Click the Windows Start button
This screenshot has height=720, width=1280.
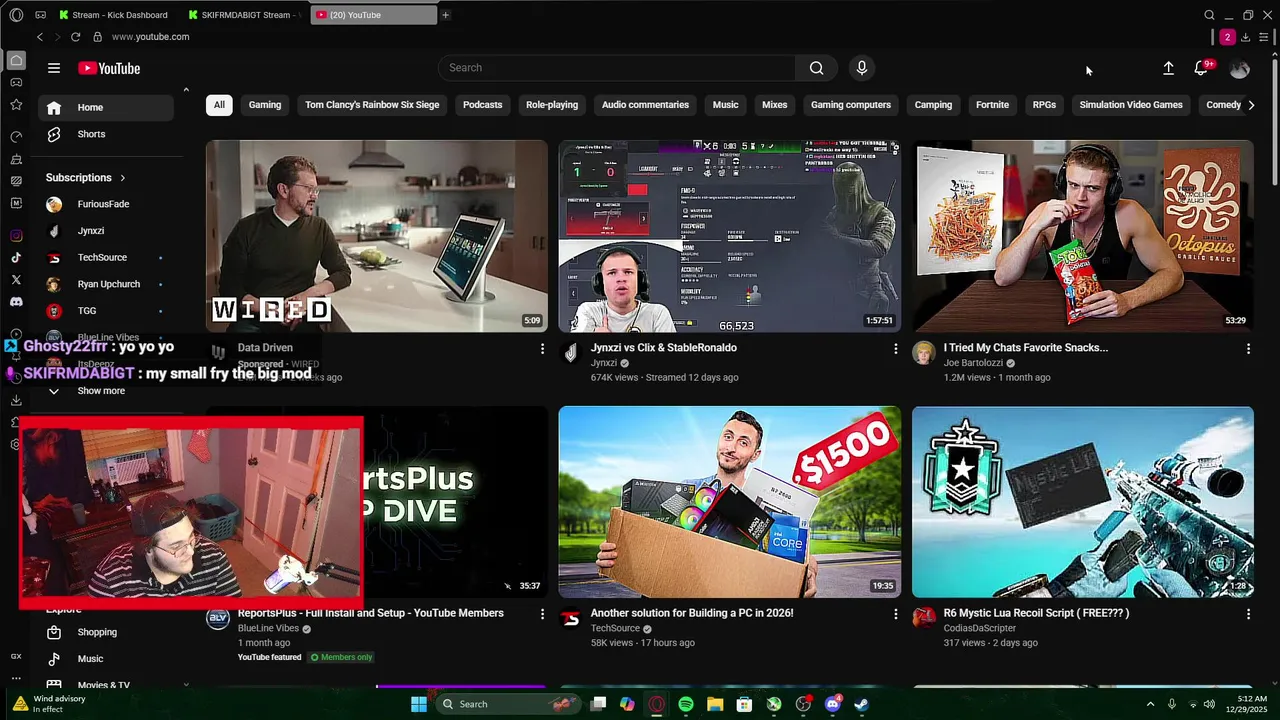coord(419,704)
